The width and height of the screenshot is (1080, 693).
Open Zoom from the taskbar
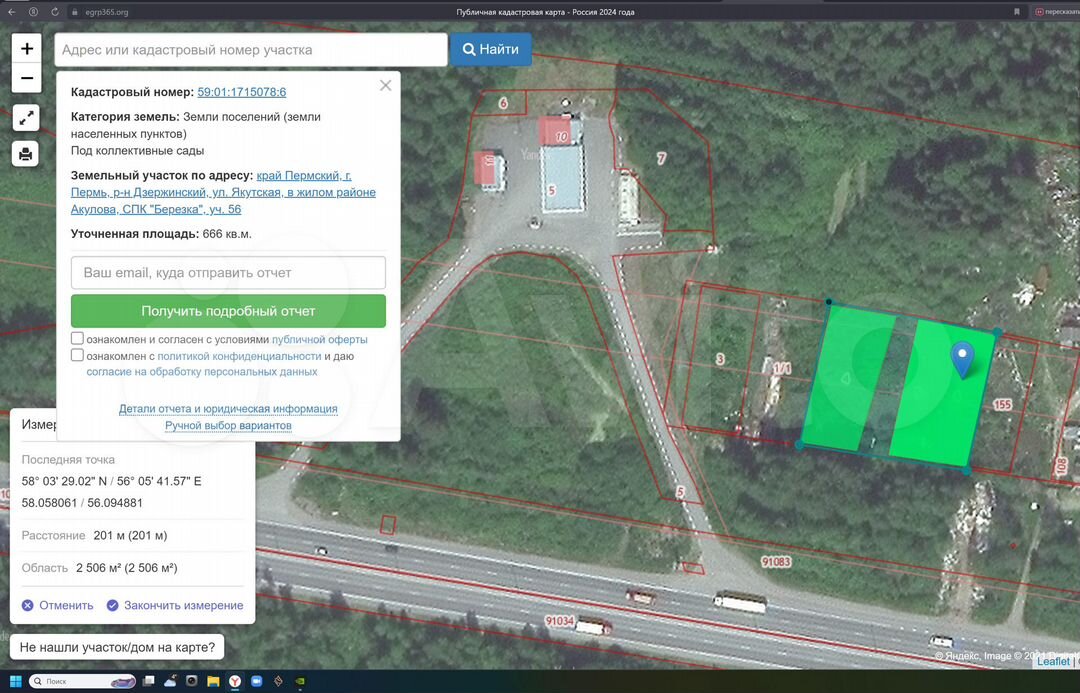256,681
